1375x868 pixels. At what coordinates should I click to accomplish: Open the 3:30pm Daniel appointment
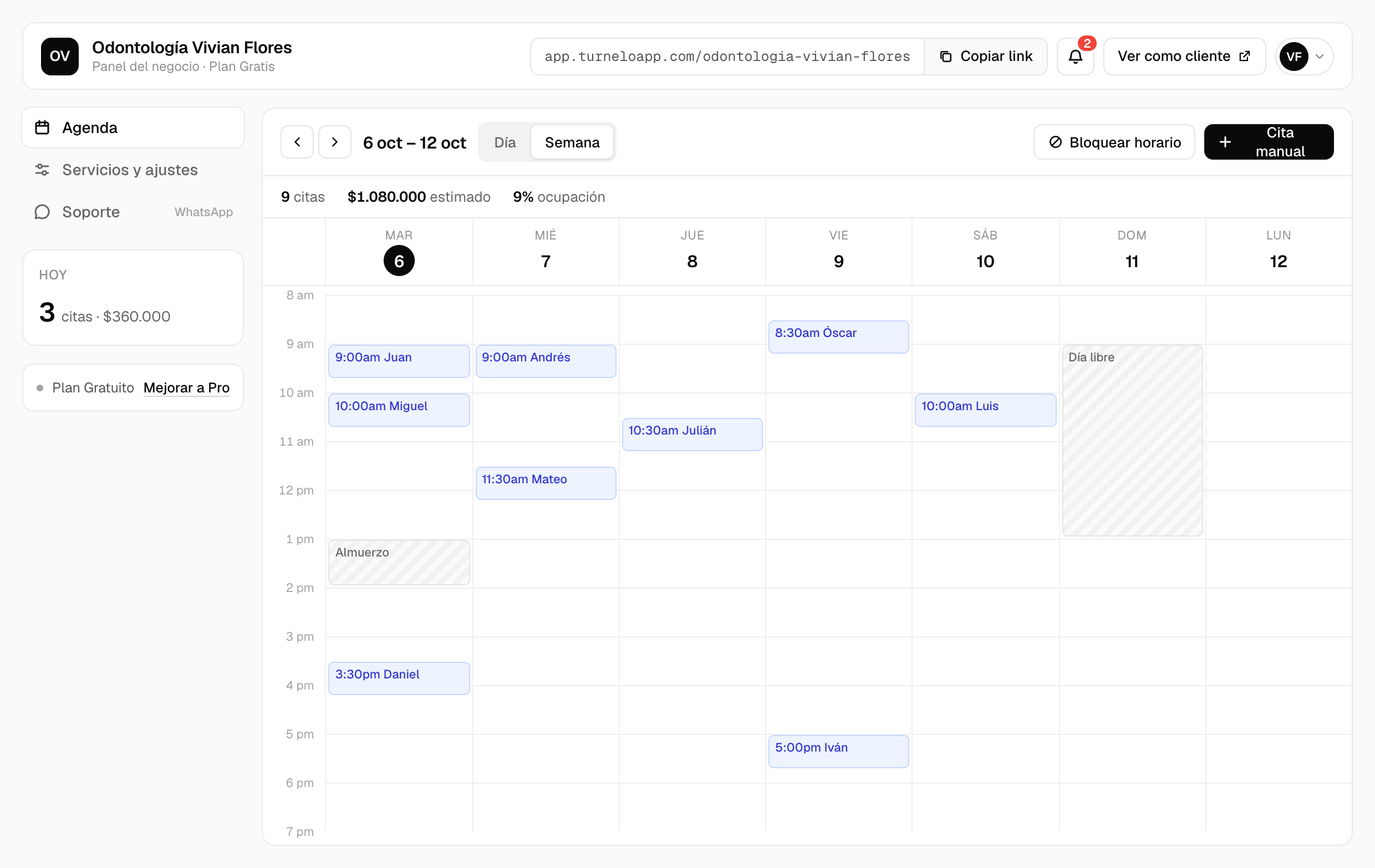point(399,678)
